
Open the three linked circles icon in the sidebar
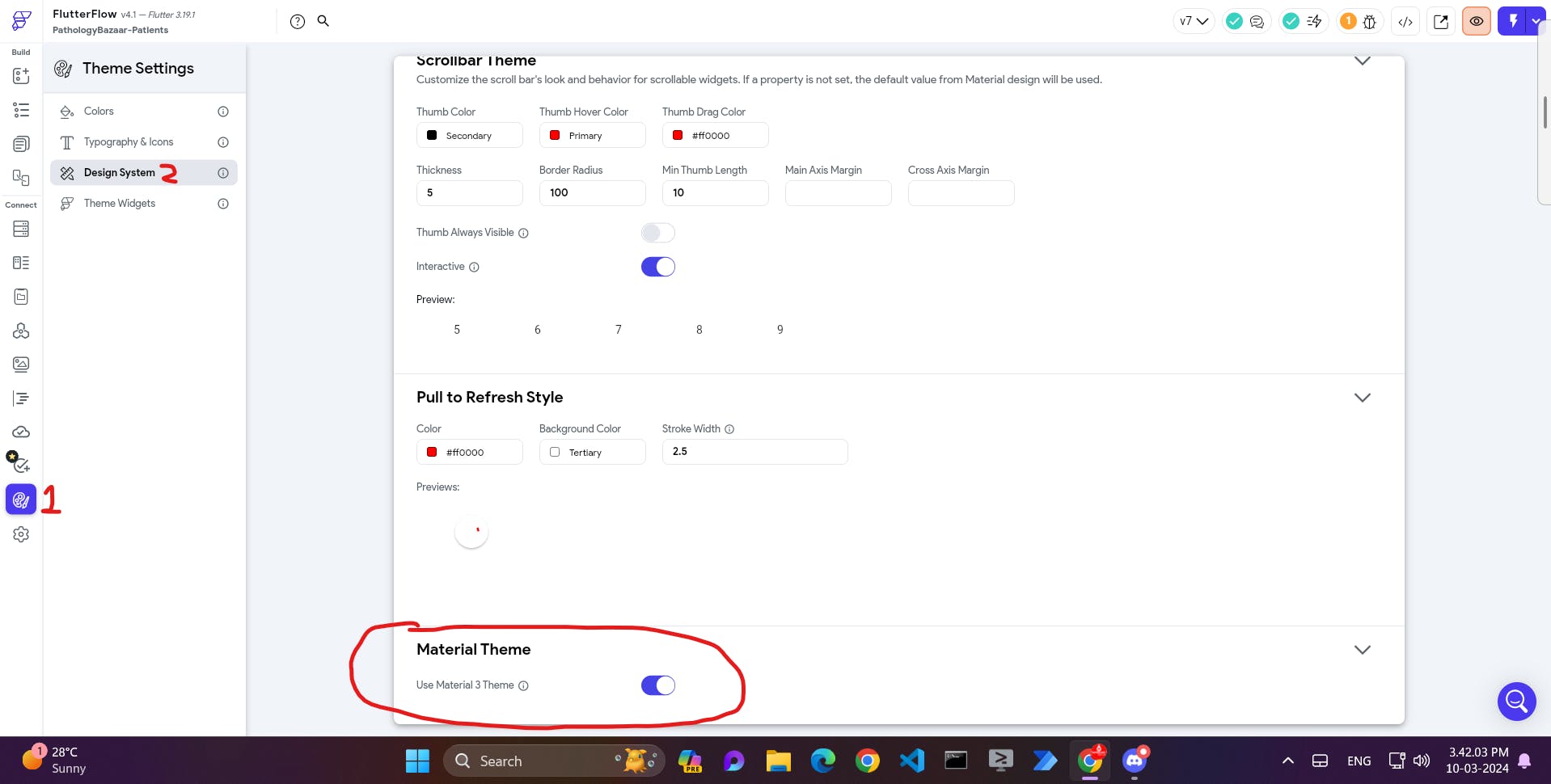click(21, 331)
